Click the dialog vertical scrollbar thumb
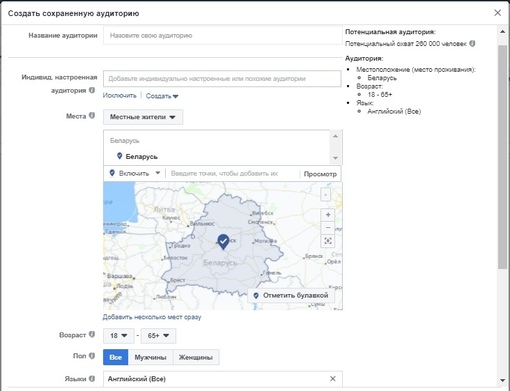The image size is (510, 391). tap(502, 157)
